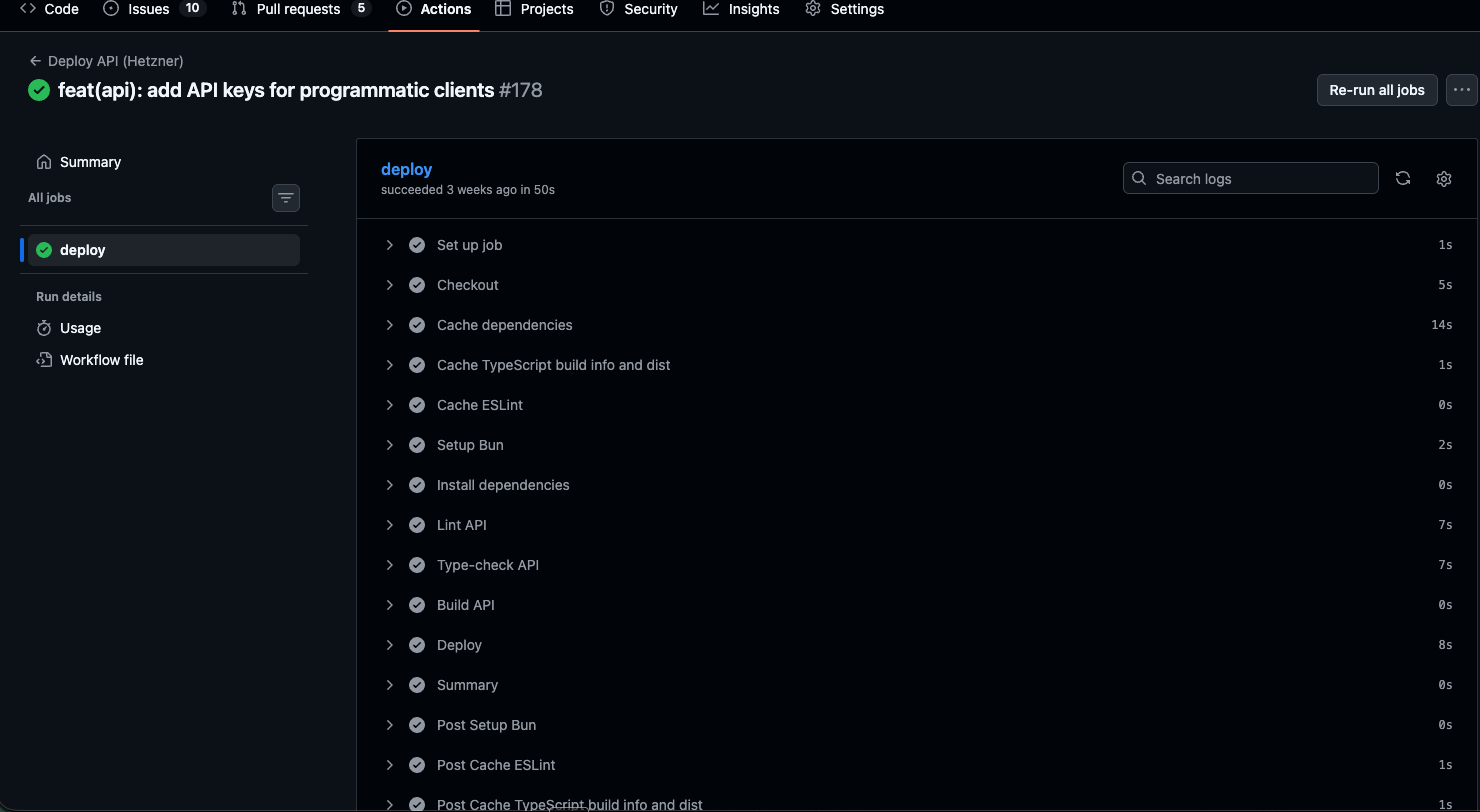Click the house icon next to Summary
The height and width of the screenshot is (812, 1480).
pyautogui.click(x=44, y=161)
